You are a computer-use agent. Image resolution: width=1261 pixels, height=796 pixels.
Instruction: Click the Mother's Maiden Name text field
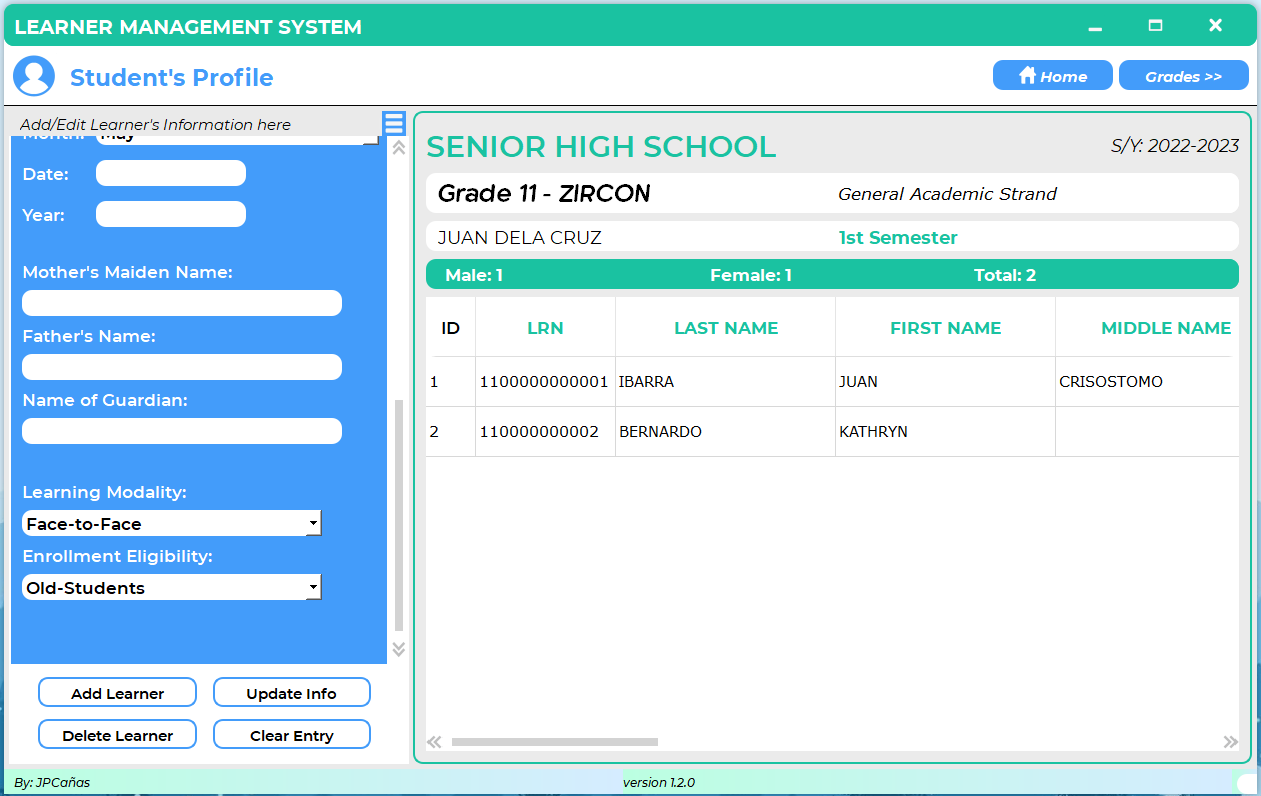click(181, 302)
